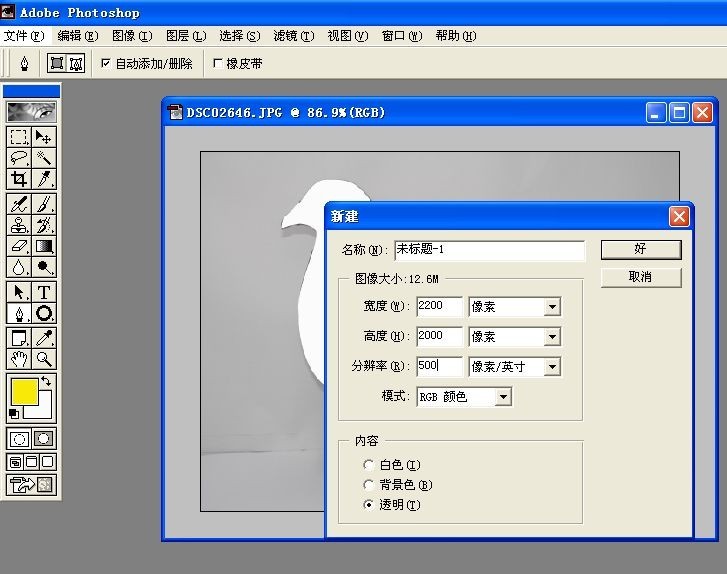Close the 新建 dialog

point(679,217)
